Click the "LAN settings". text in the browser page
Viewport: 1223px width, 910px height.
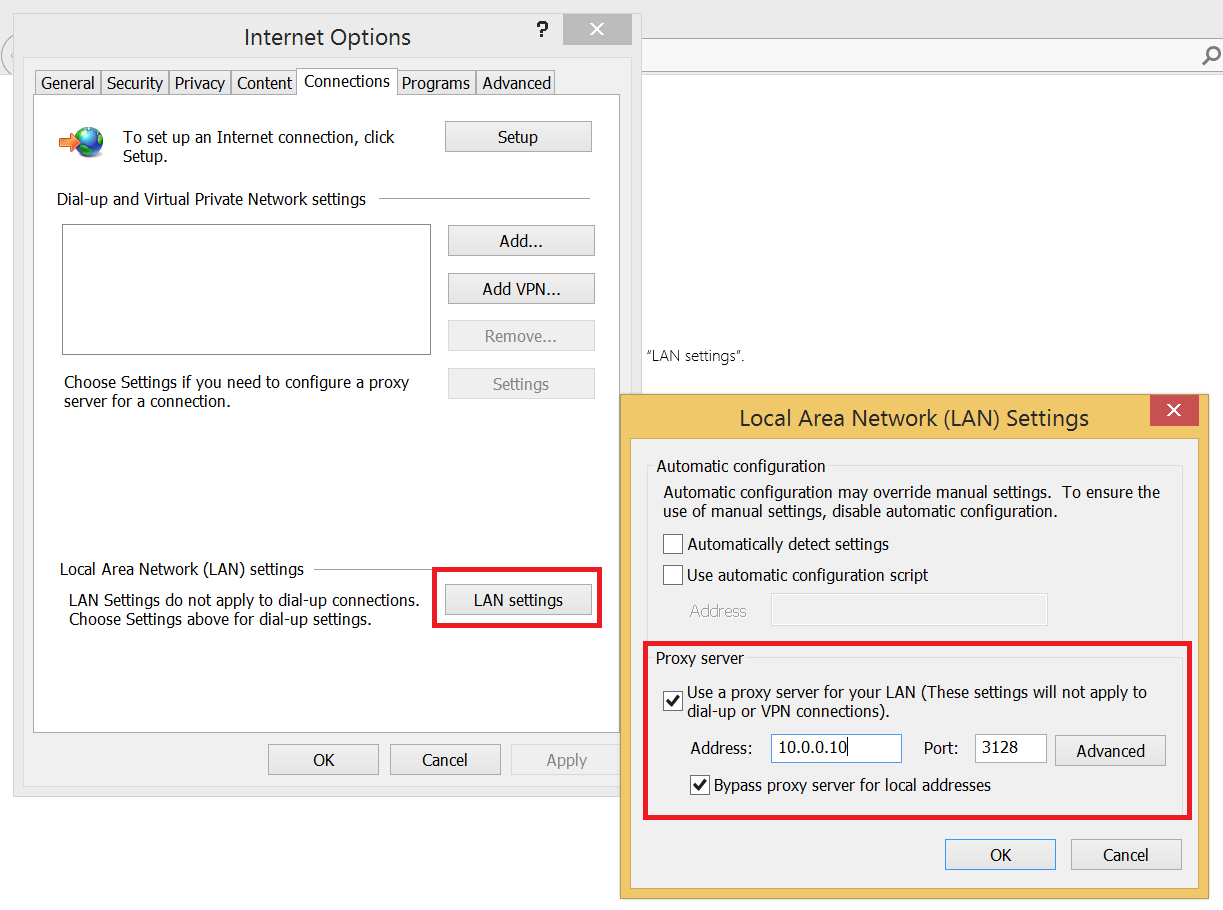695,356
